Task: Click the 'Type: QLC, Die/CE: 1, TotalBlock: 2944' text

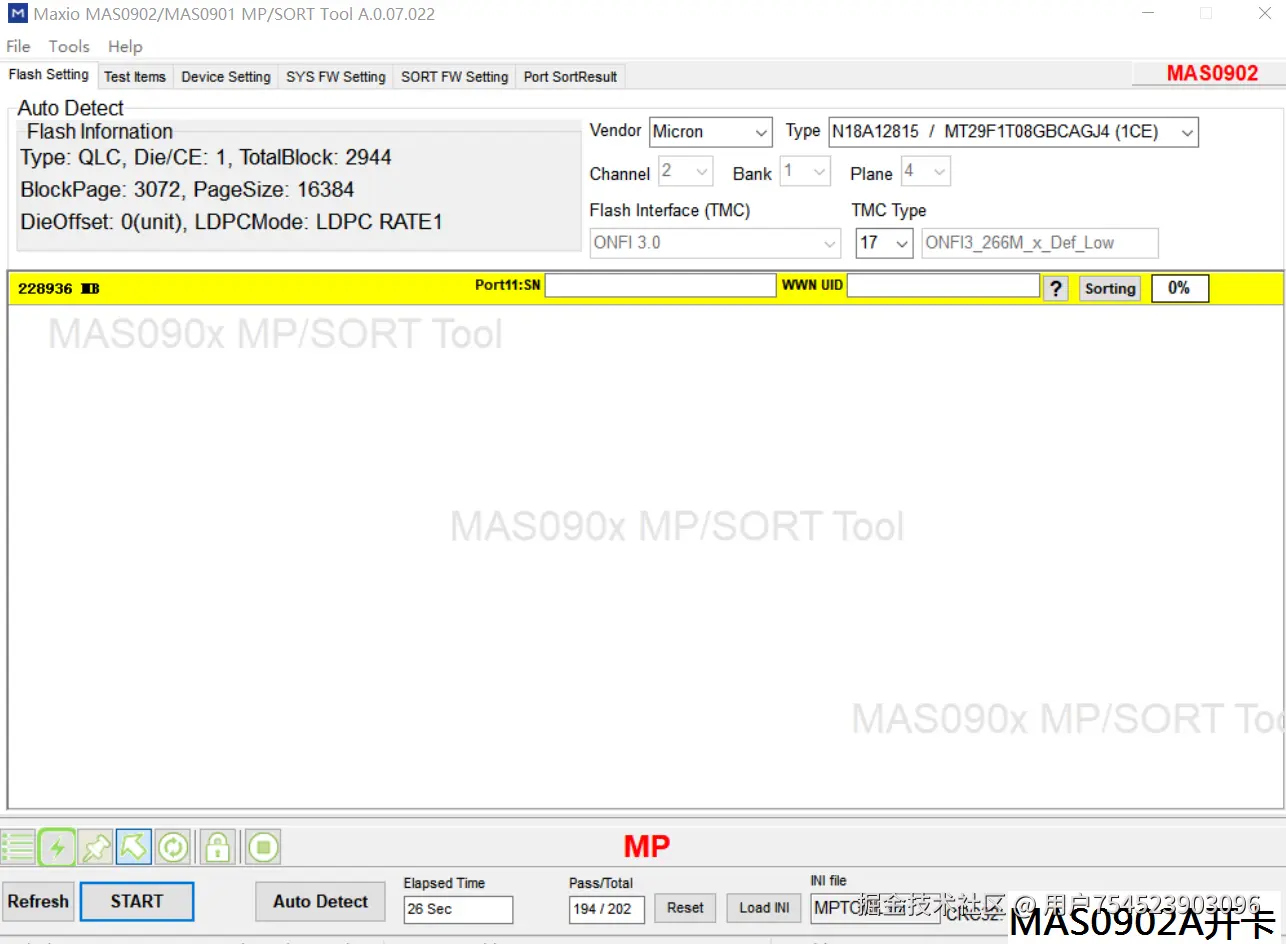Action: point(206,157)
